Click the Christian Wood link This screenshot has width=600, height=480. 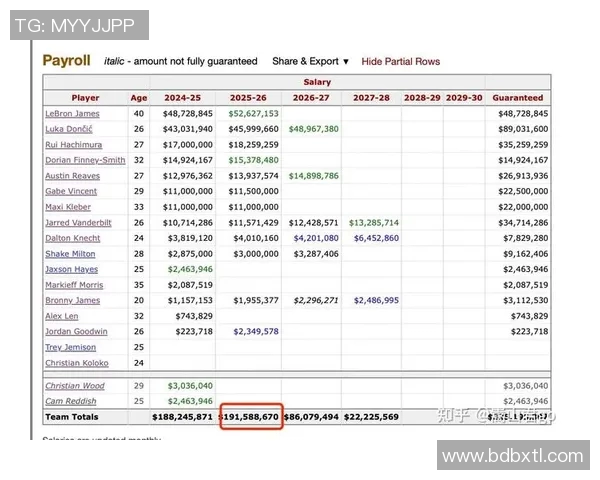pyautogui.click(x=75, y=385)
